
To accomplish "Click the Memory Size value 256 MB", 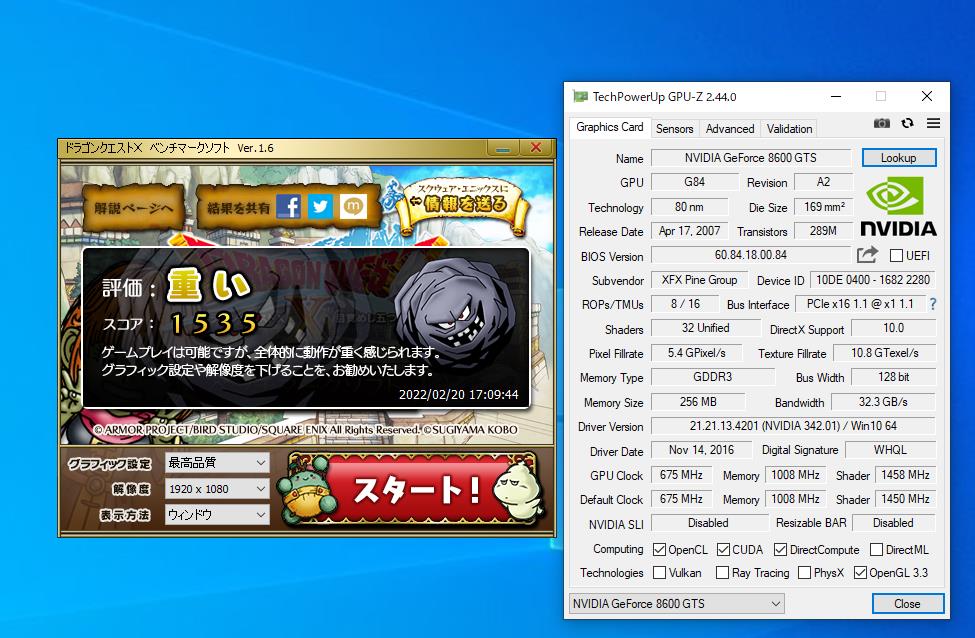I will pos(698,402).
